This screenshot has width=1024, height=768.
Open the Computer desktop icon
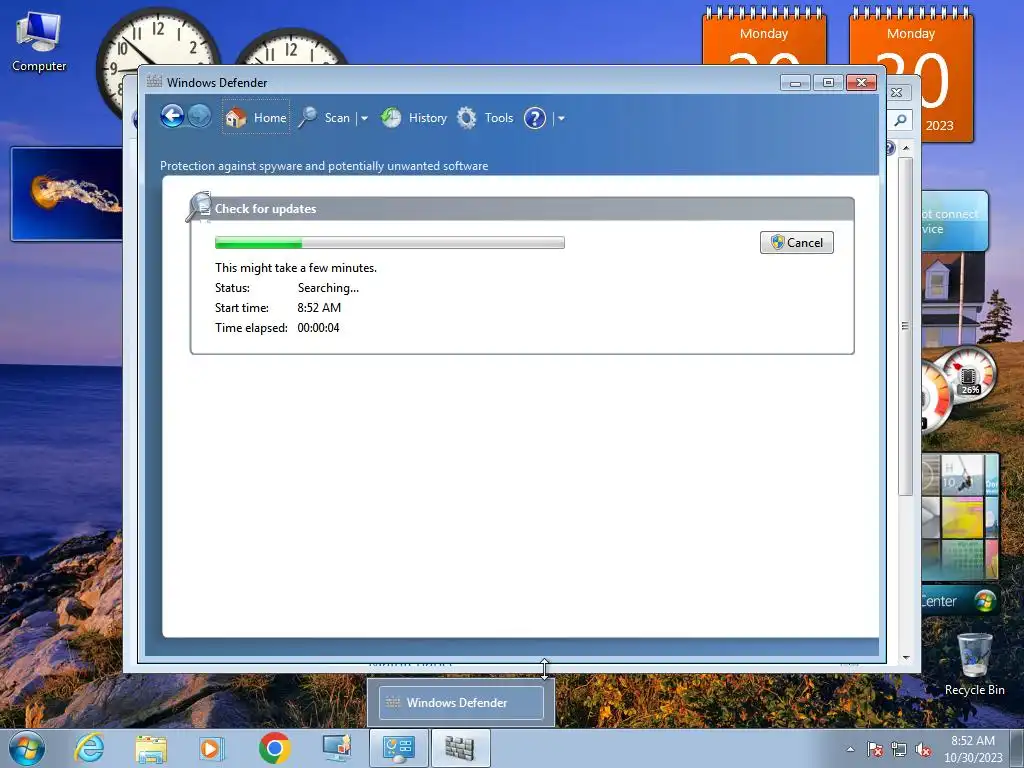[x=39, y=42]
